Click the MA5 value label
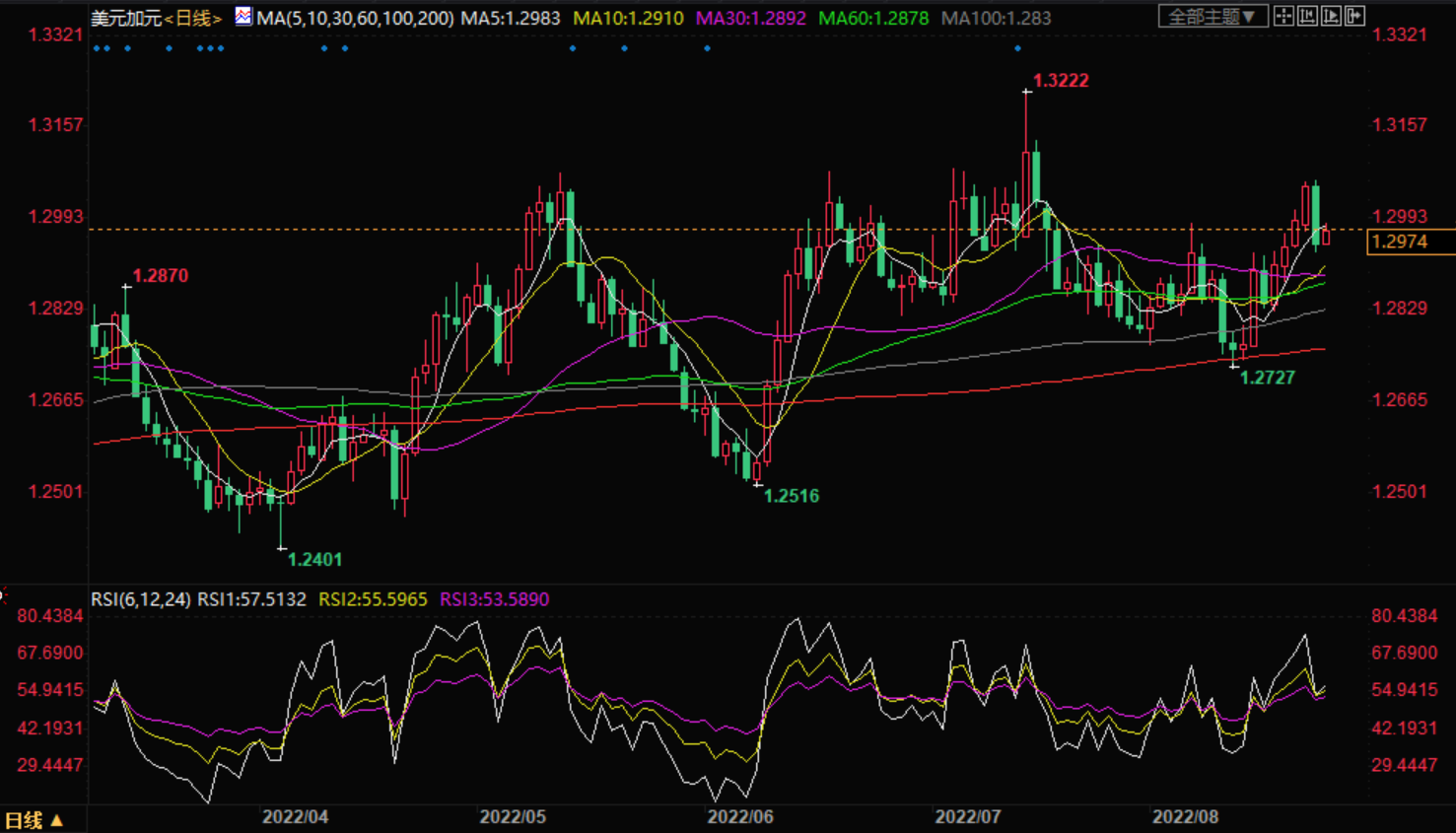This screenshot has width=1456, height=833. [x=510, y=18]
